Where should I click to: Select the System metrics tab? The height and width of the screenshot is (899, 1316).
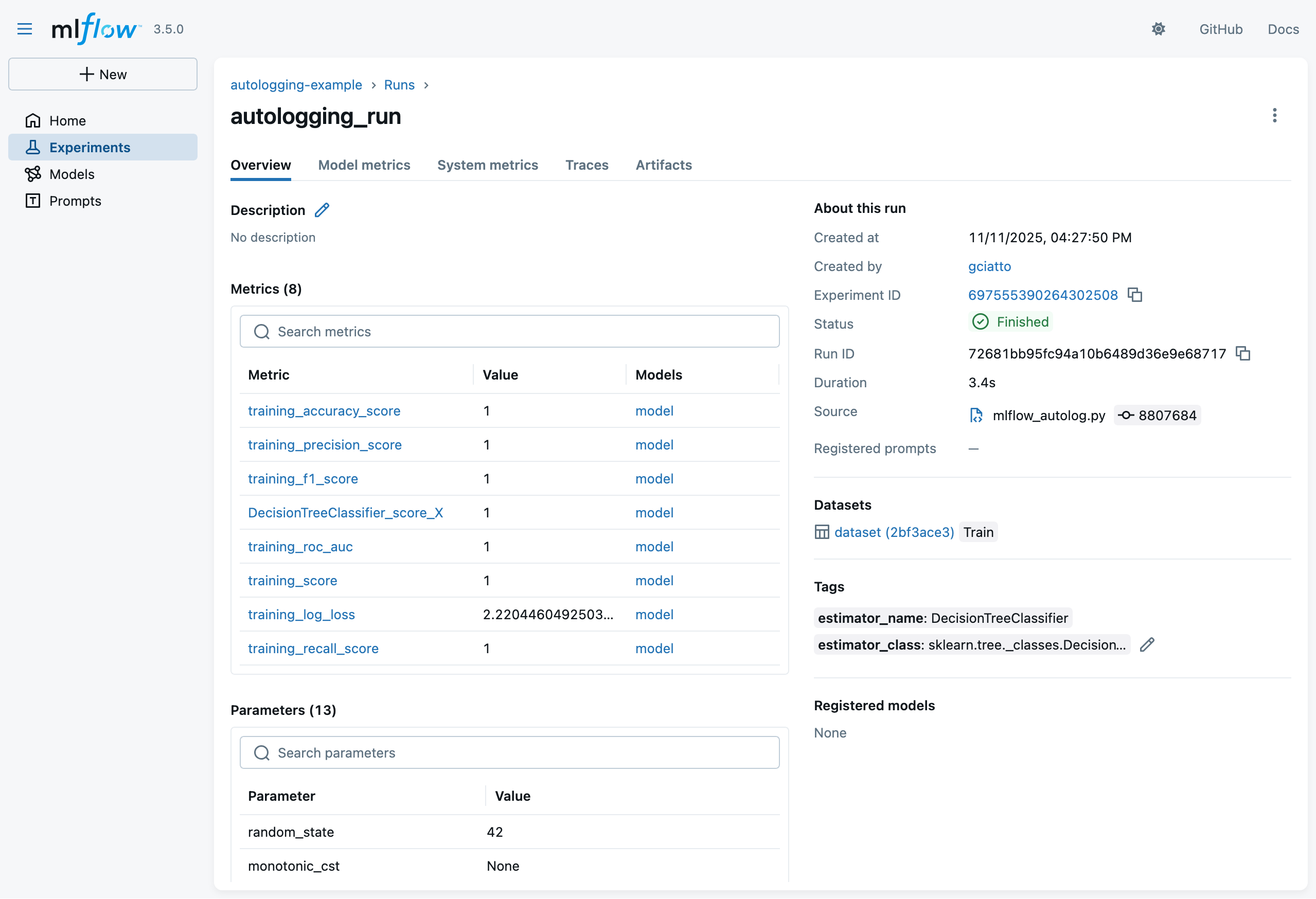tap(487, 165)
